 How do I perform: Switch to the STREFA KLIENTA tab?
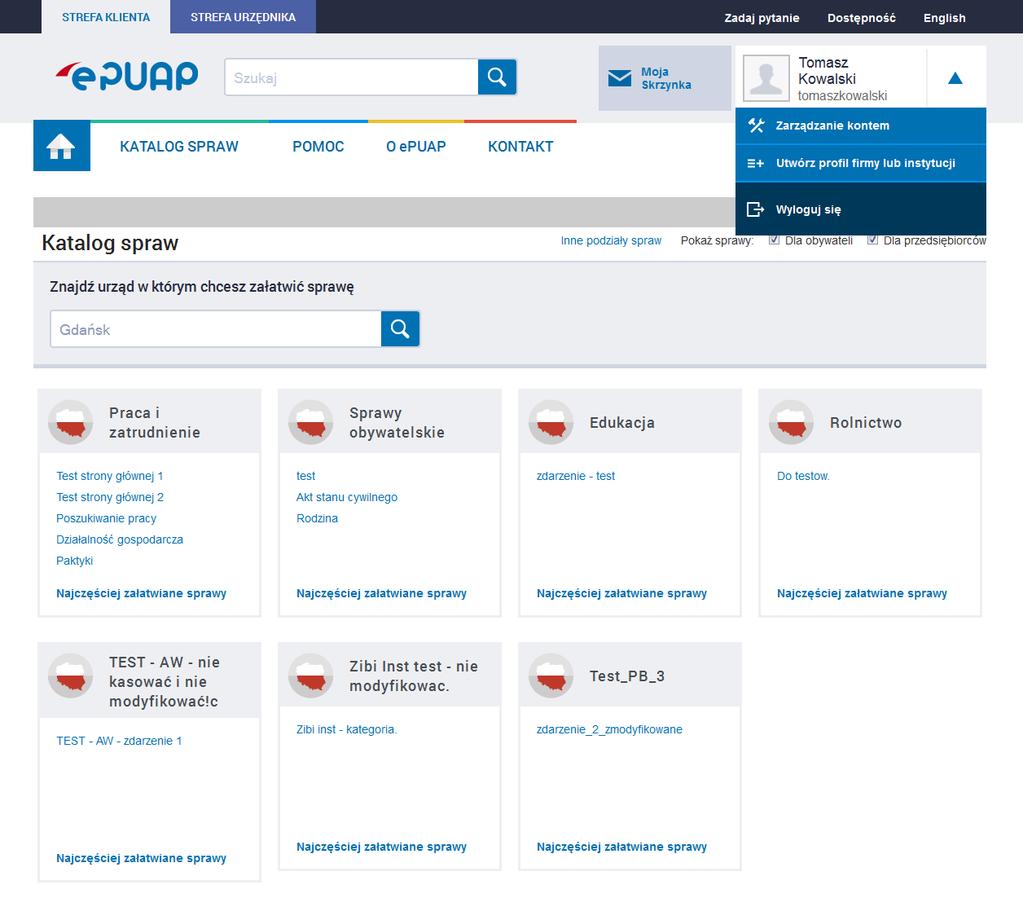click(106, 17)
